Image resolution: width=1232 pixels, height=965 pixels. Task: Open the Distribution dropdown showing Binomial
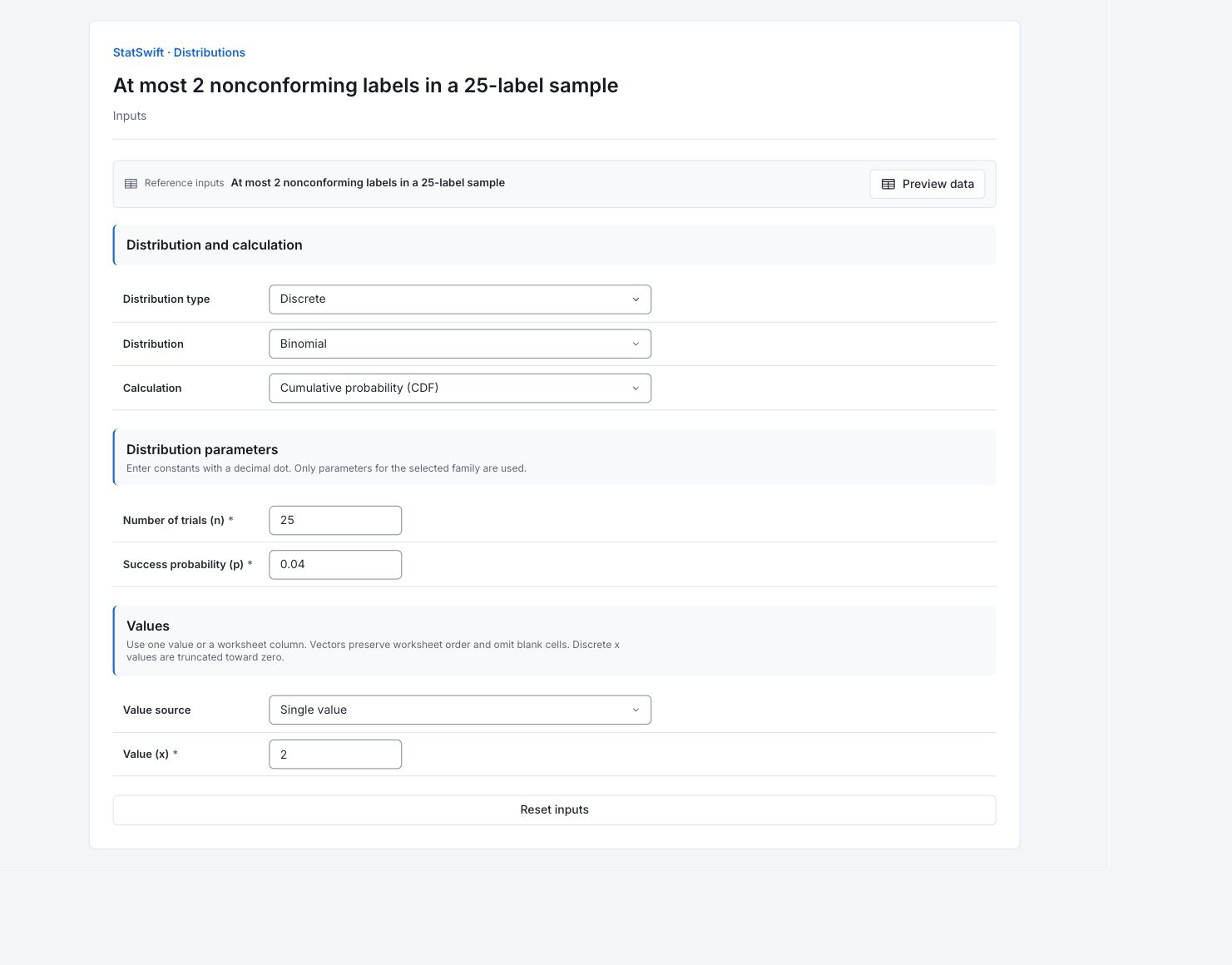tap(460, 344)
